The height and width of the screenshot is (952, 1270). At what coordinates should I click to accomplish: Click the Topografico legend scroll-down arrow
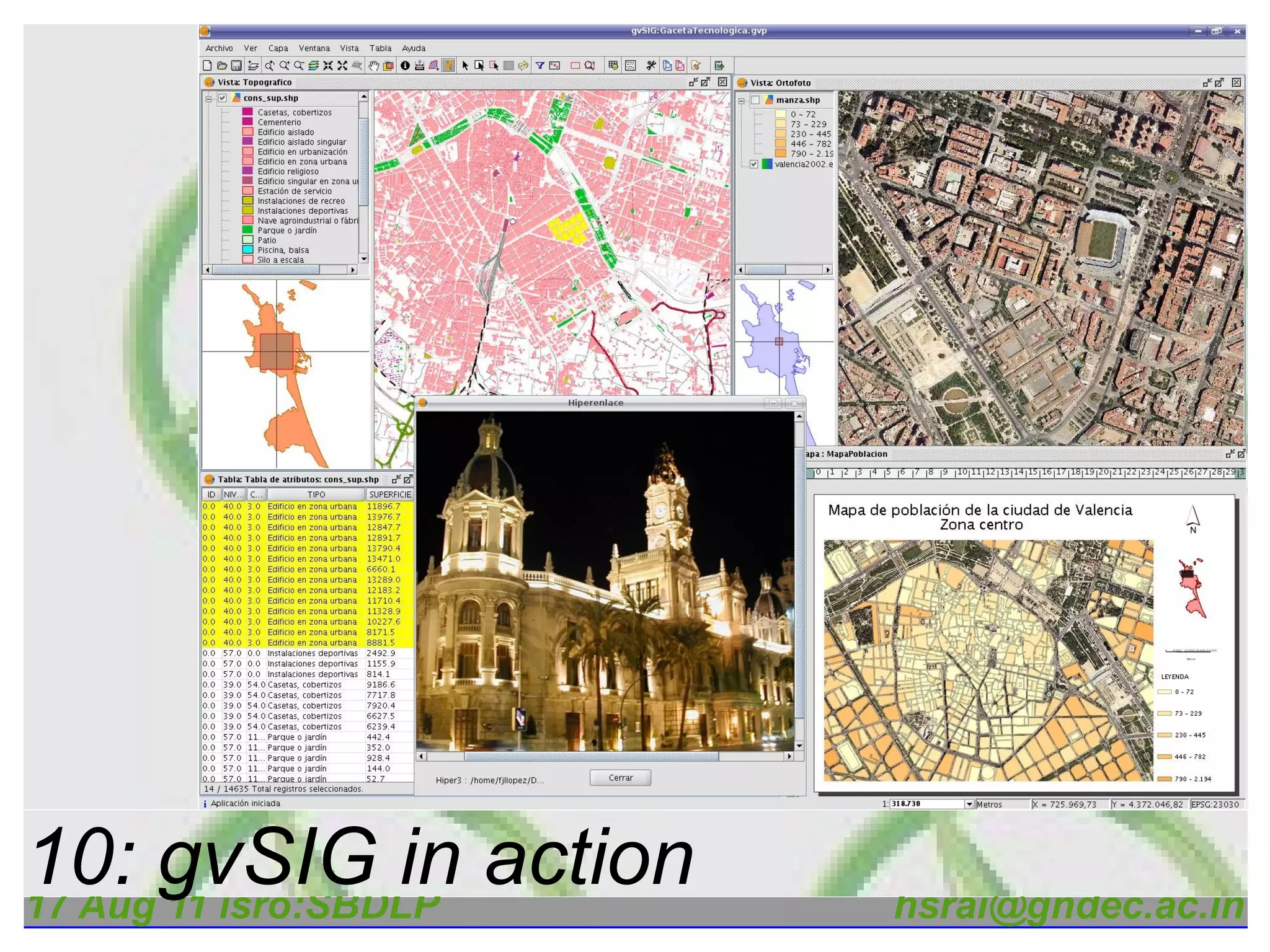(363, 258)
